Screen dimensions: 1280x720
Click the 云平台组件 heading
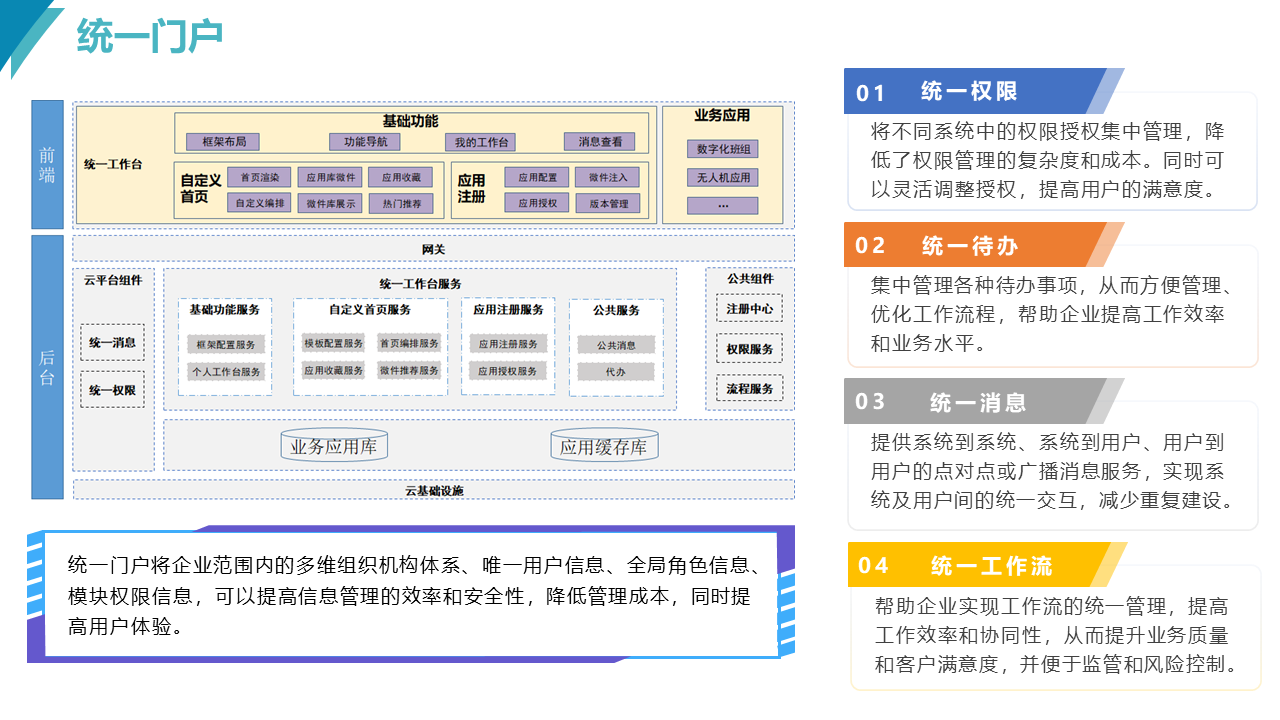tap(113, 280)
